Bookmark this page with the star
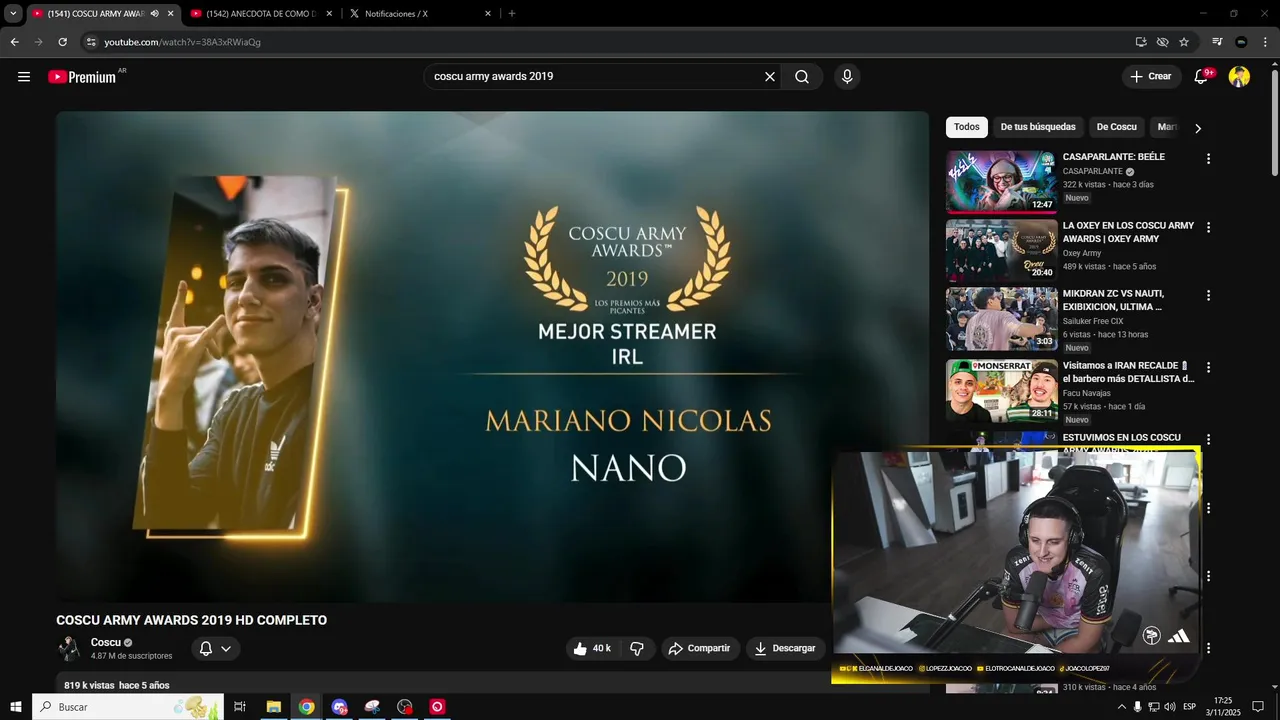1280x720 pixels. point(1184,42)
